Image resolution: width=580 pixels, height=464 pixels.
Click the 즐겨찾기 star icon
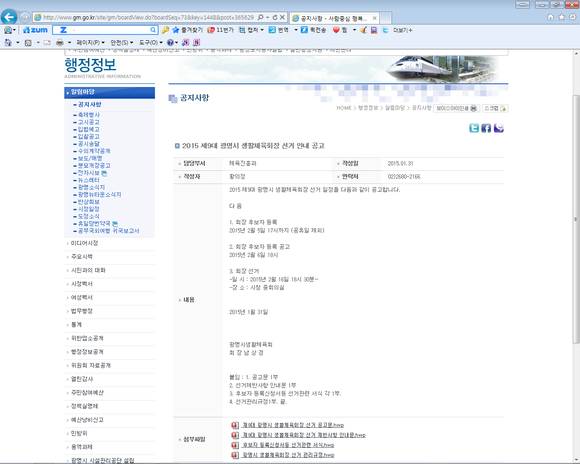pyautogui.click(x=176, y=30)
